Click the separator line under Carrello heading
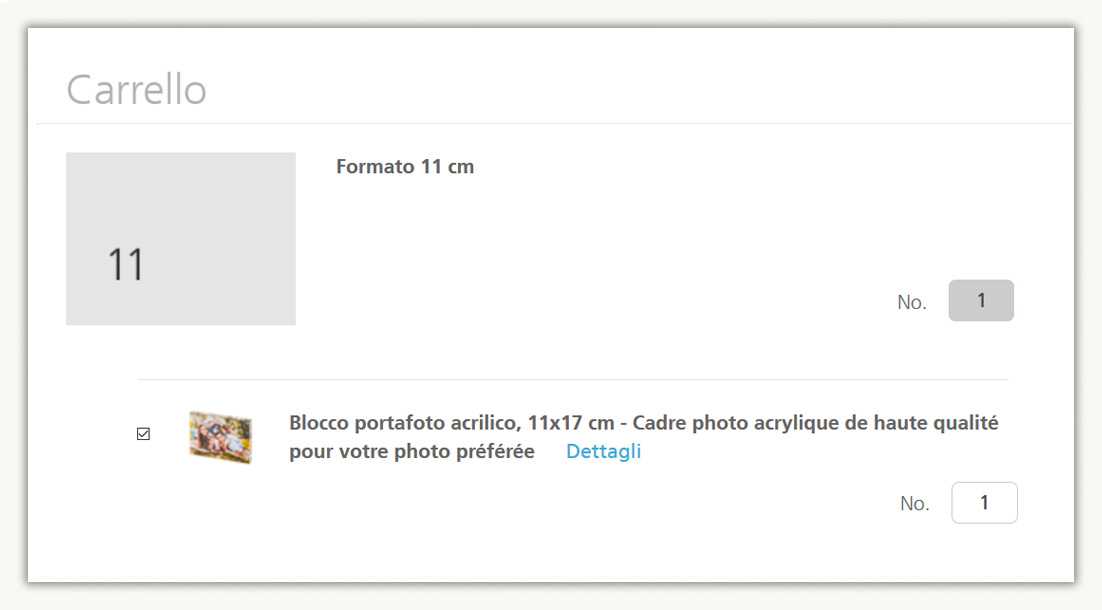This screenshot has height=610, width=1102. (x=554, y=124)
